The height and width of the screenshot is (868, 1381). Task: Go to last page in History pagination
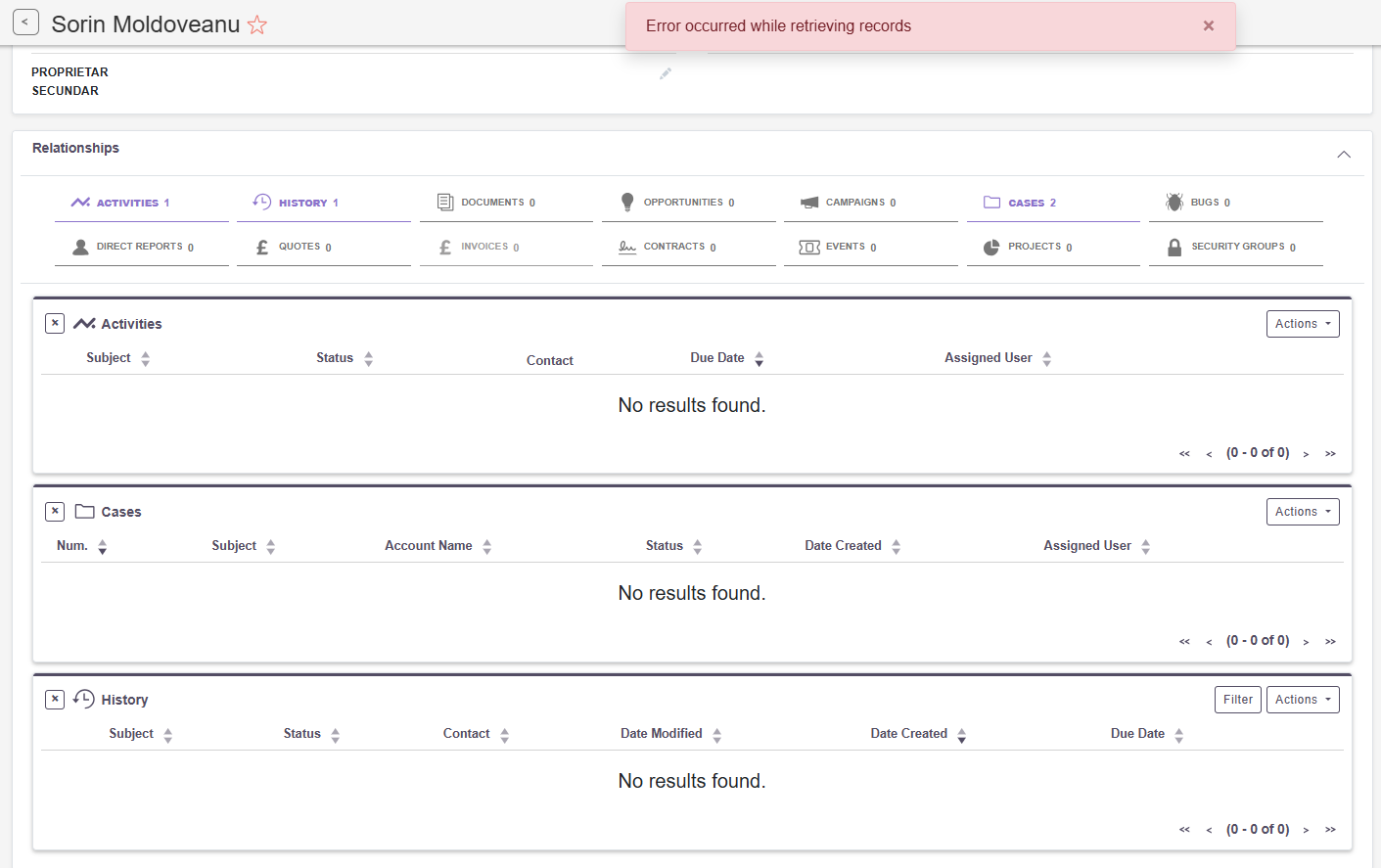[x=1330, y=830]
